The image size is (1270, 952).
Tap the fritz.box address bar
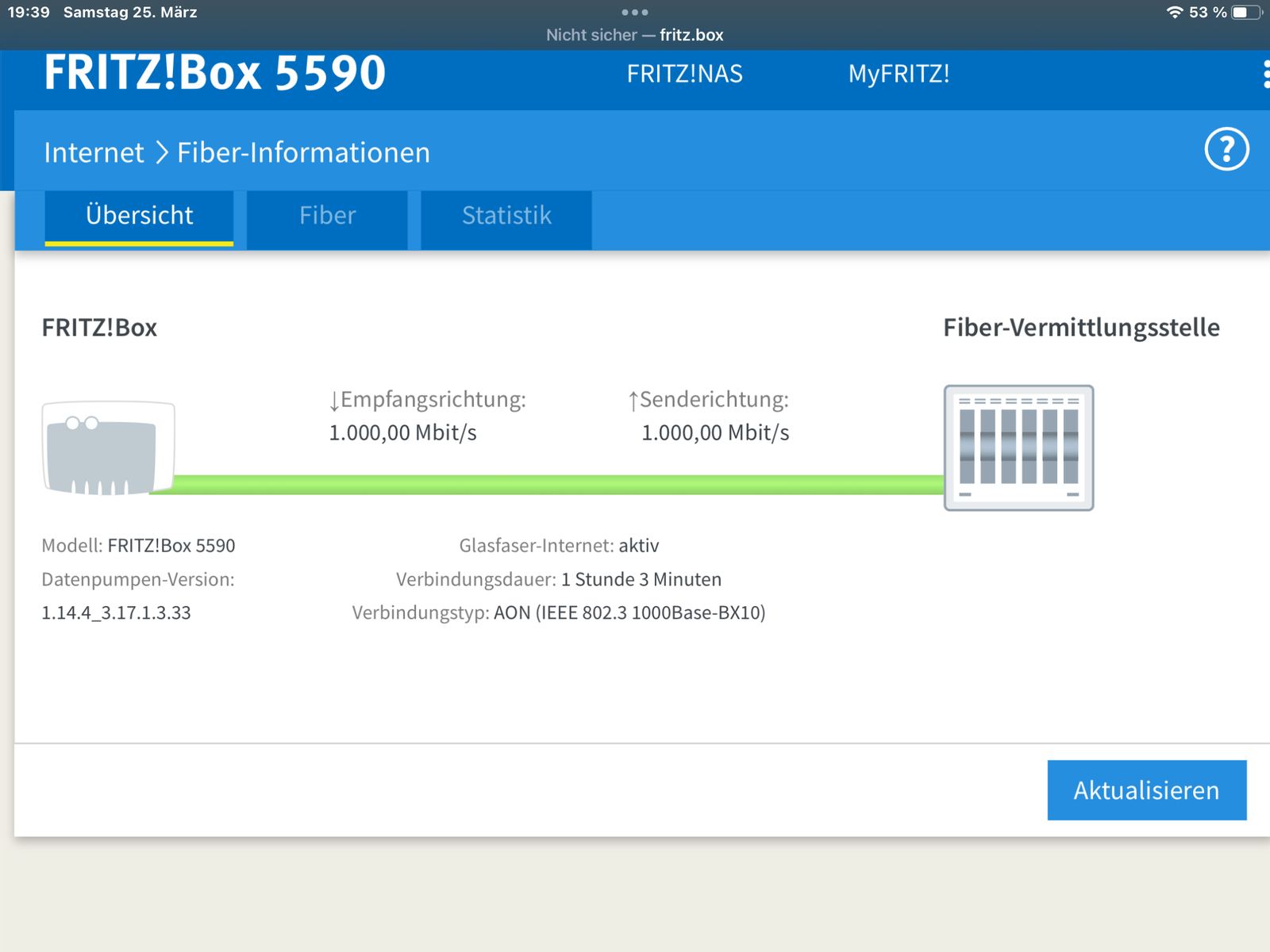coord(635,35)
